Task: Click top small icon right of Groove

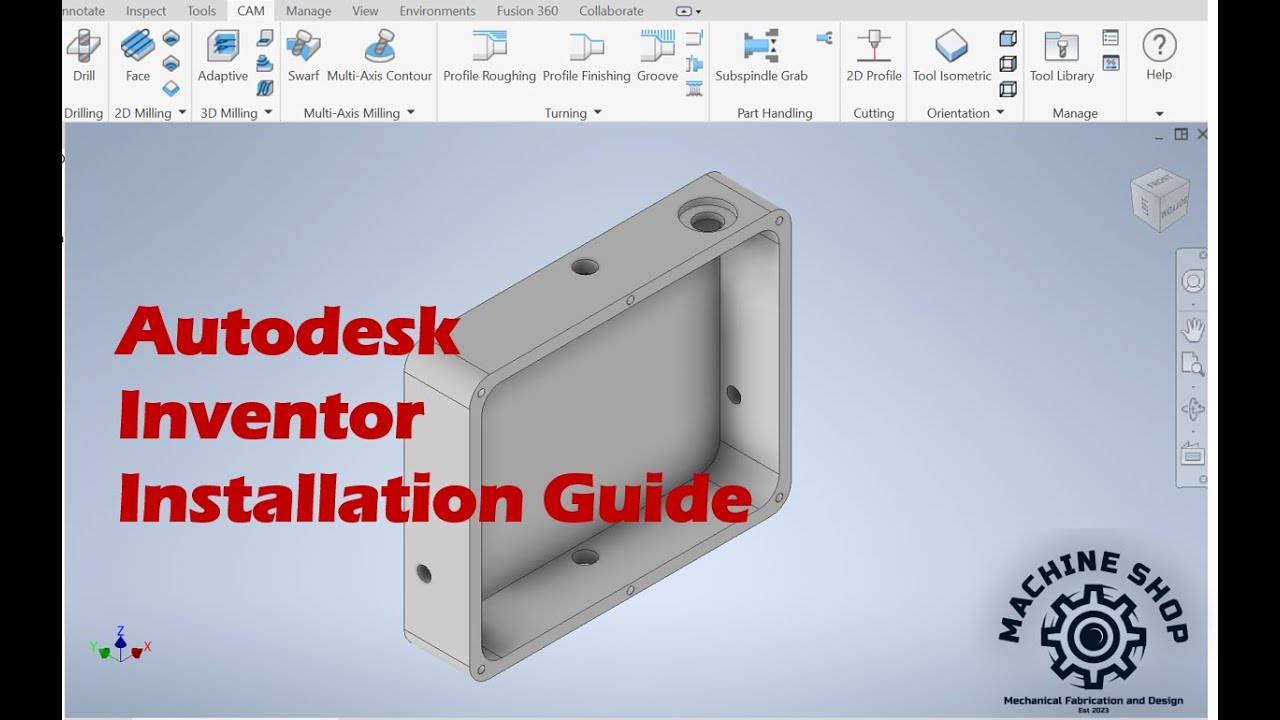Action: pos(695,38)
